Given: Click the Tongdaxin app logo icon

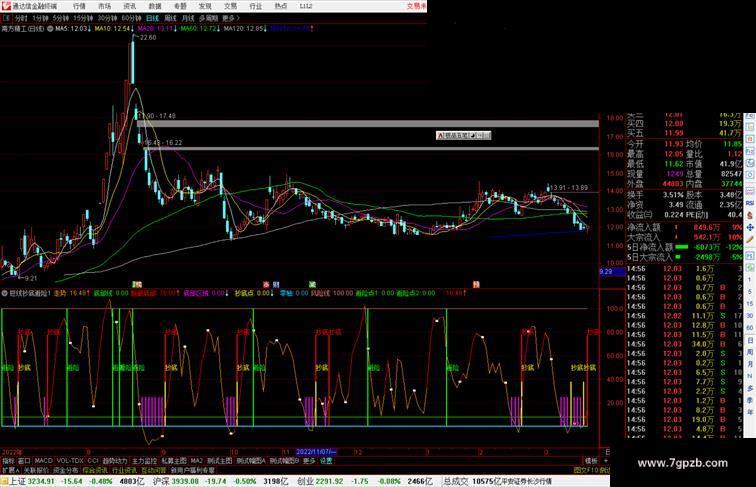Looking at the screenshot, I should (x=6, y=6).
